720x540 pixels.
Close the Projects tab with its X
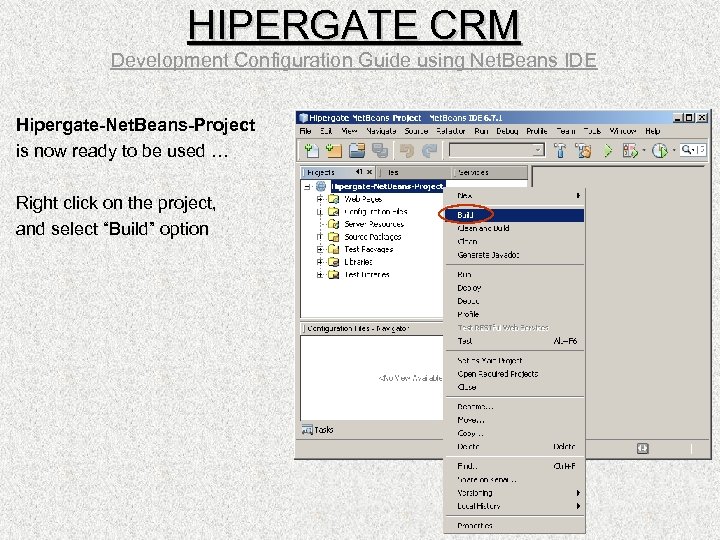(x=369, y=172)
